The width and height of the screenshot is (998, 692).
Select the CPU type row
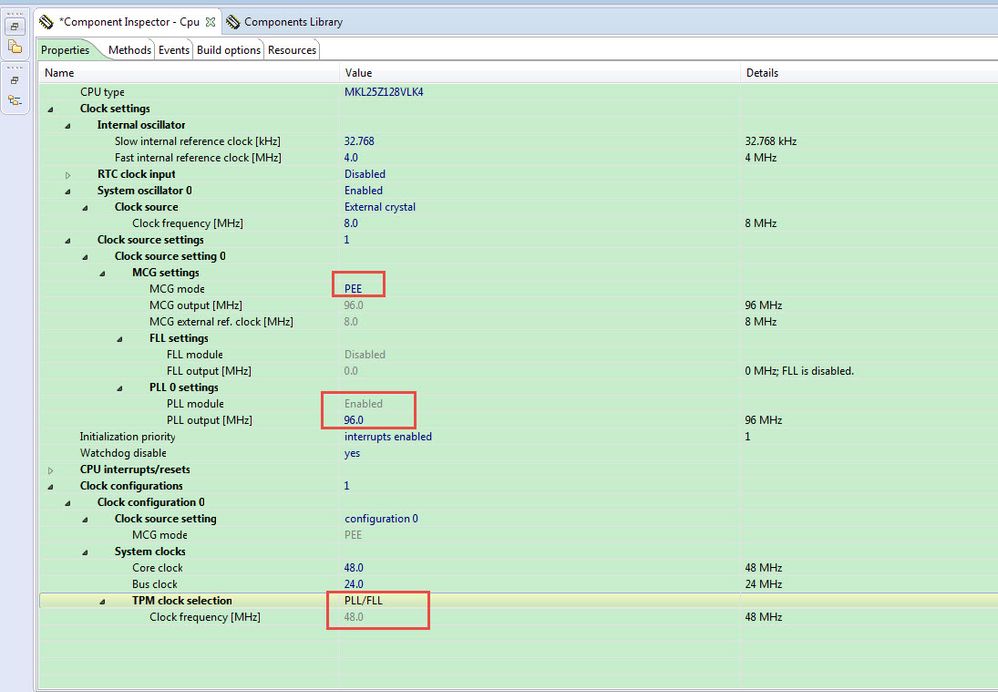click(518, 92)
